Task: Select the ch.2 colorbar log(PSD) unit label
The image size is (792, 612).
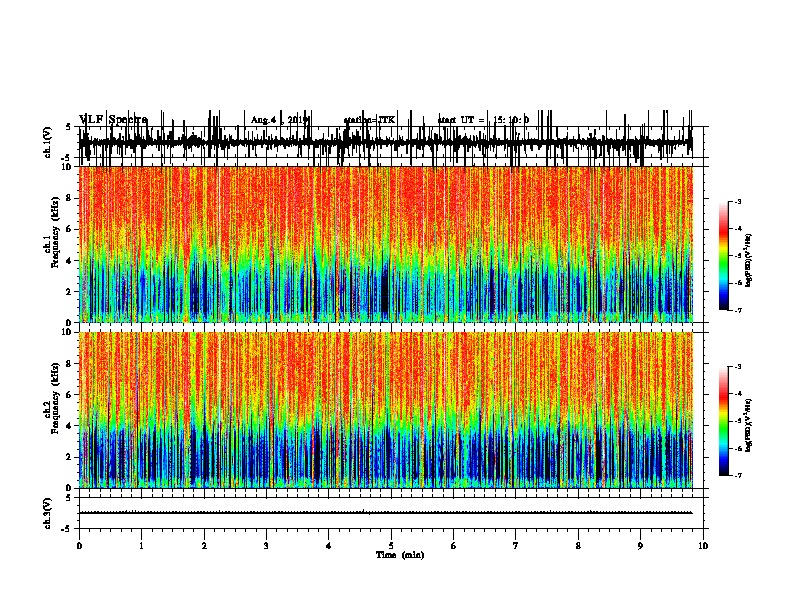Action: tap(748, 425)
